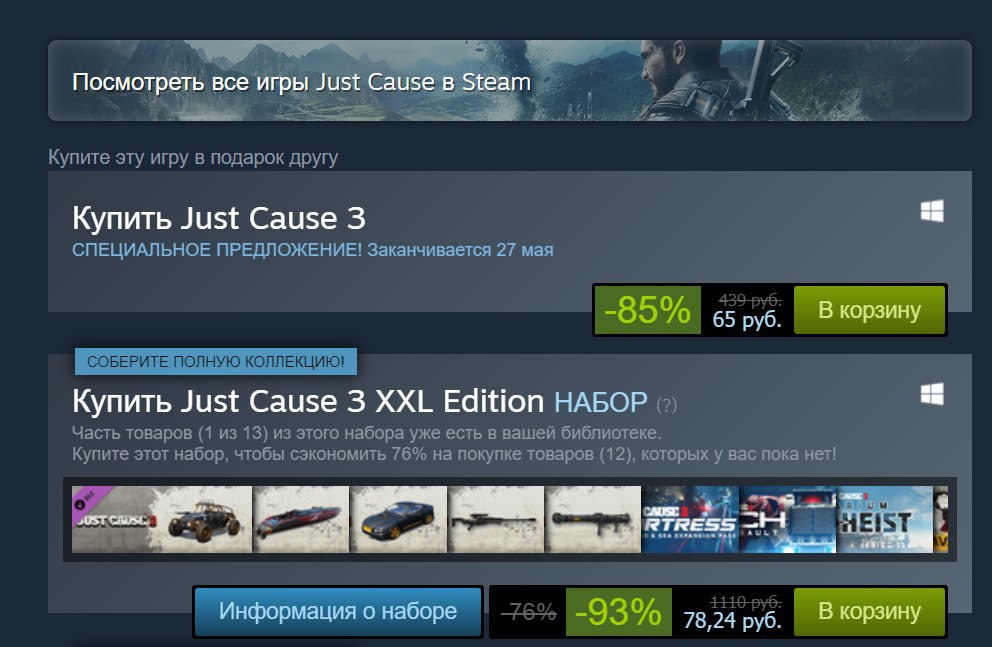992x647 pixels.
Task: Open 'Информация о наборе' bundle info
Action: (338, 611)
